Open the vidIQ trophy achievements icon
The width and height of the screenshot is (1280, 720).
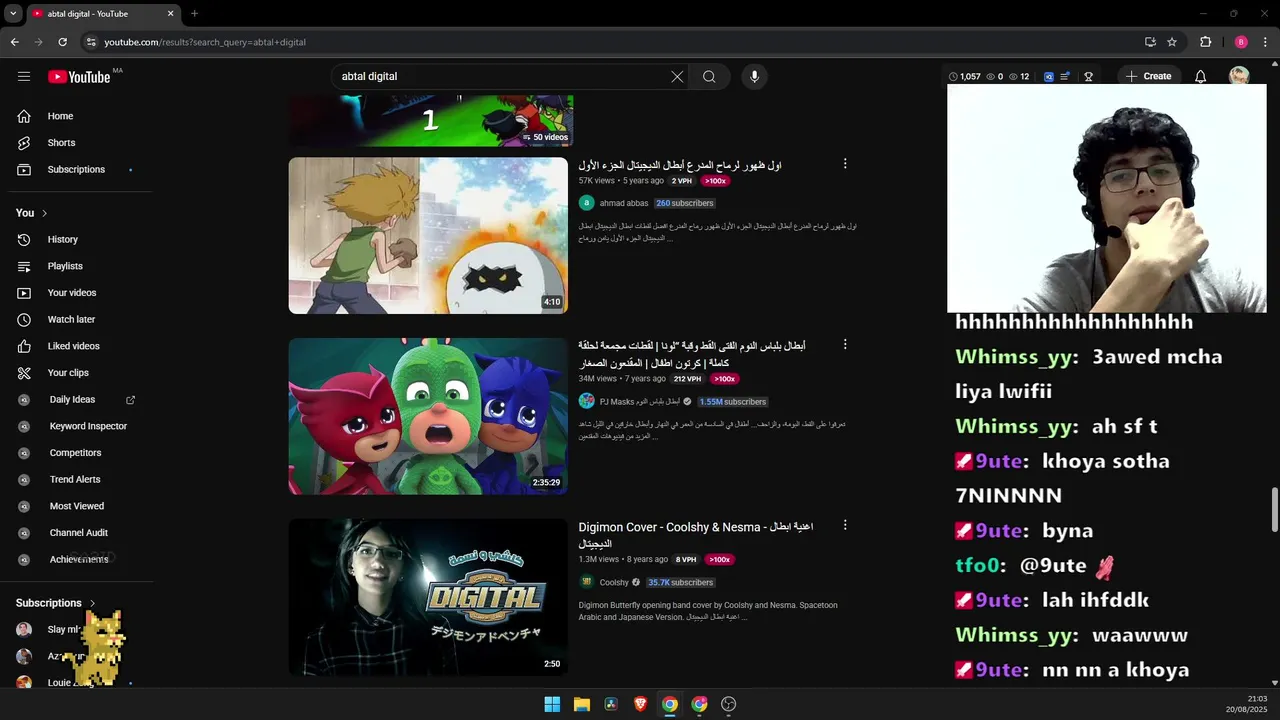coord(1089,77)
